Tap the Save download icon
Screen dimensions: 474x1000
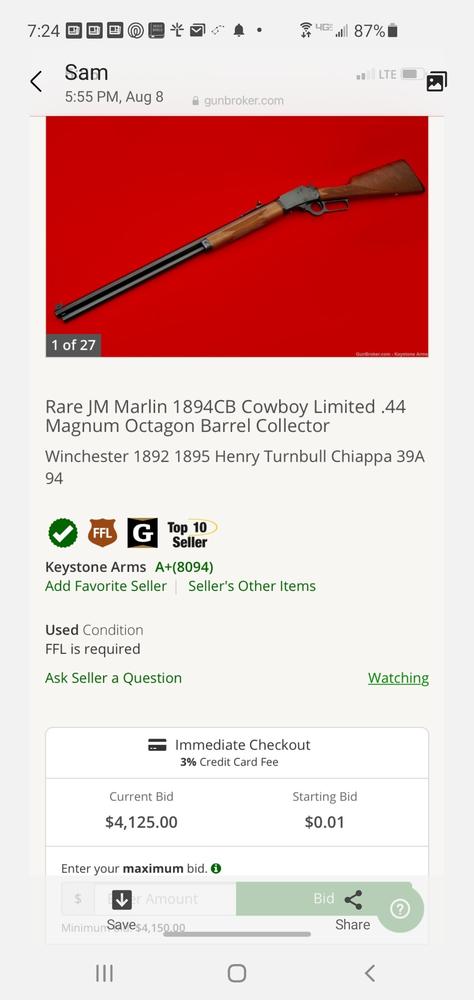pyautogui.click(x=121, y=900)
